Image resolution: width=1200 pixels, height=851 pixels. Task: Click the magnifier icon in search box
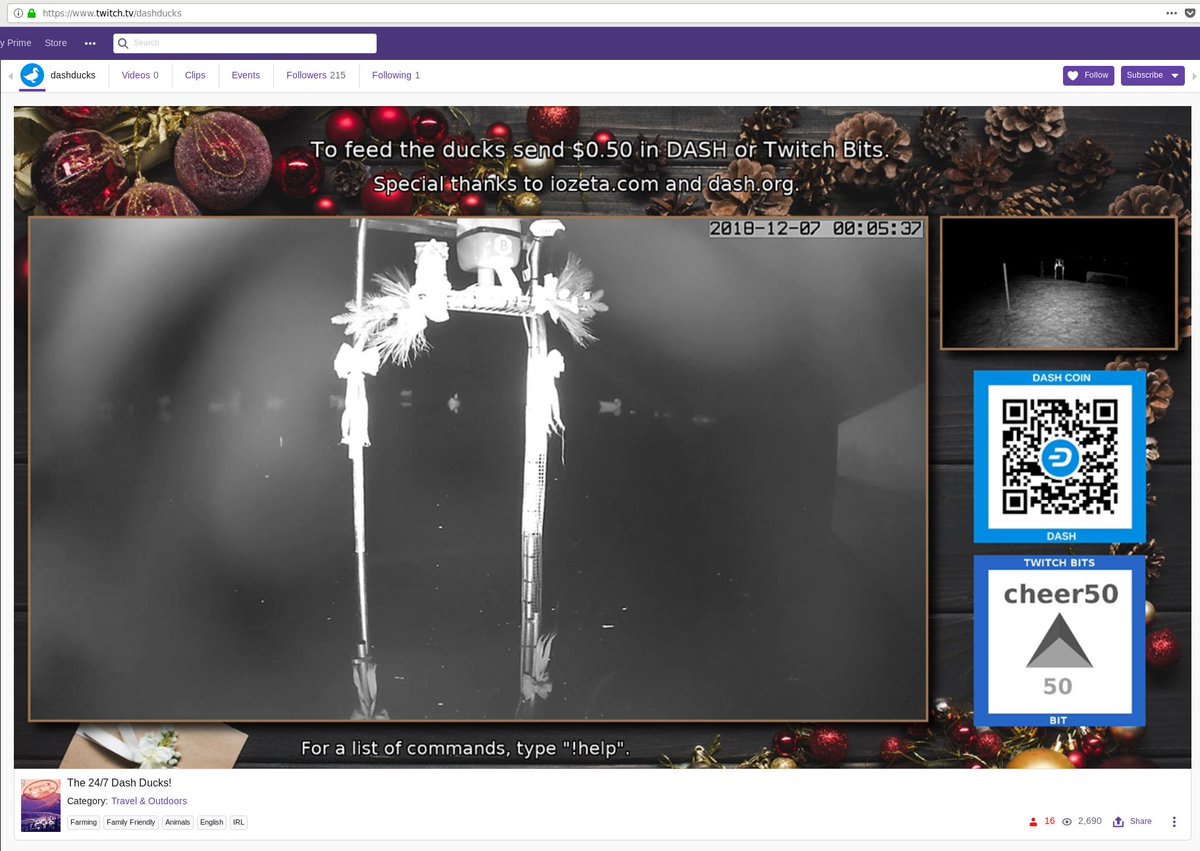pyautogui.click(x=123, y=43)
